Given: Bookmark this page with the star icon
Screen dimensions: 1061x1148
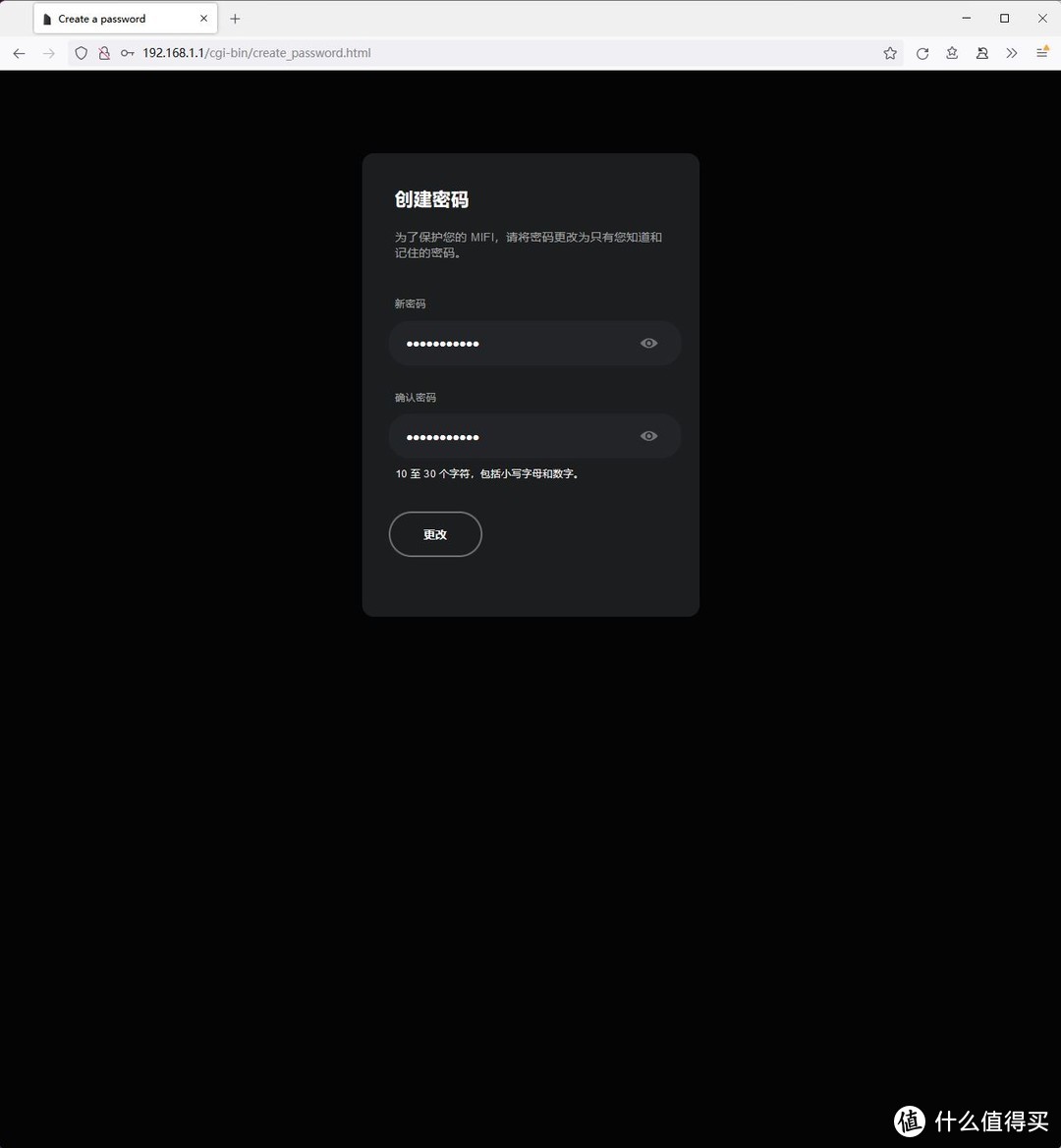Looking at the screenshot, I should 890,53.
